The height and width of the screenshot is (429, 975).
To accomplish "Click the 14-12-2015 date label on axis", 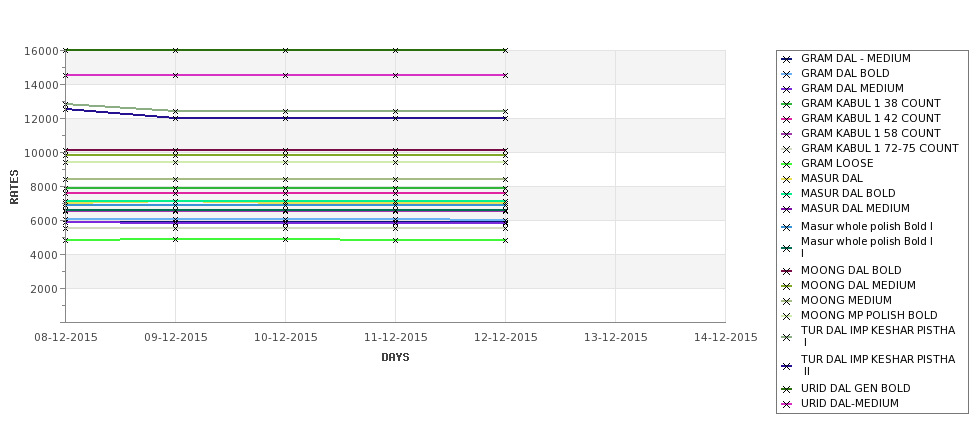I will (x=726, y=338).
